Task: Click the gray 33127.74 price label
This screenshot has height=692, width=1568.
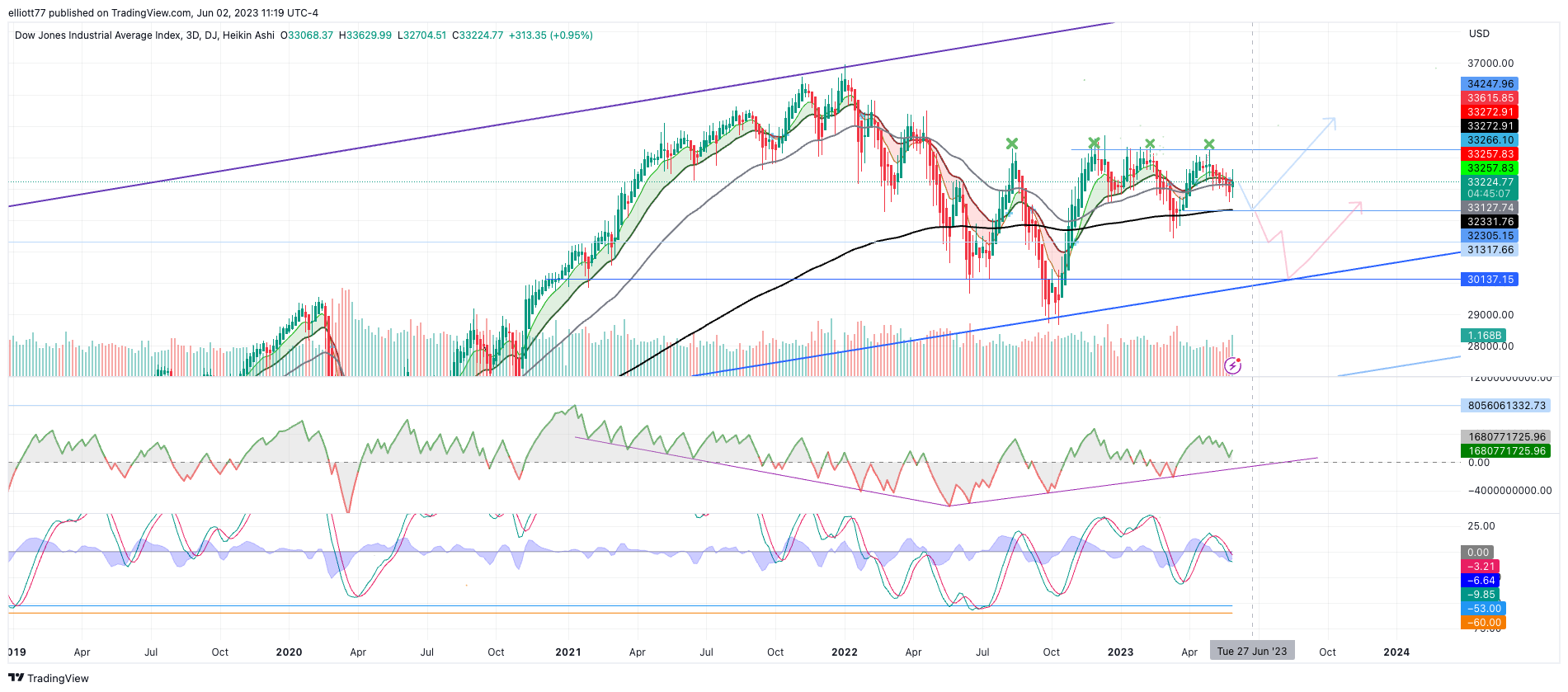Action: pyautogui.click(x=1490, y=208)
